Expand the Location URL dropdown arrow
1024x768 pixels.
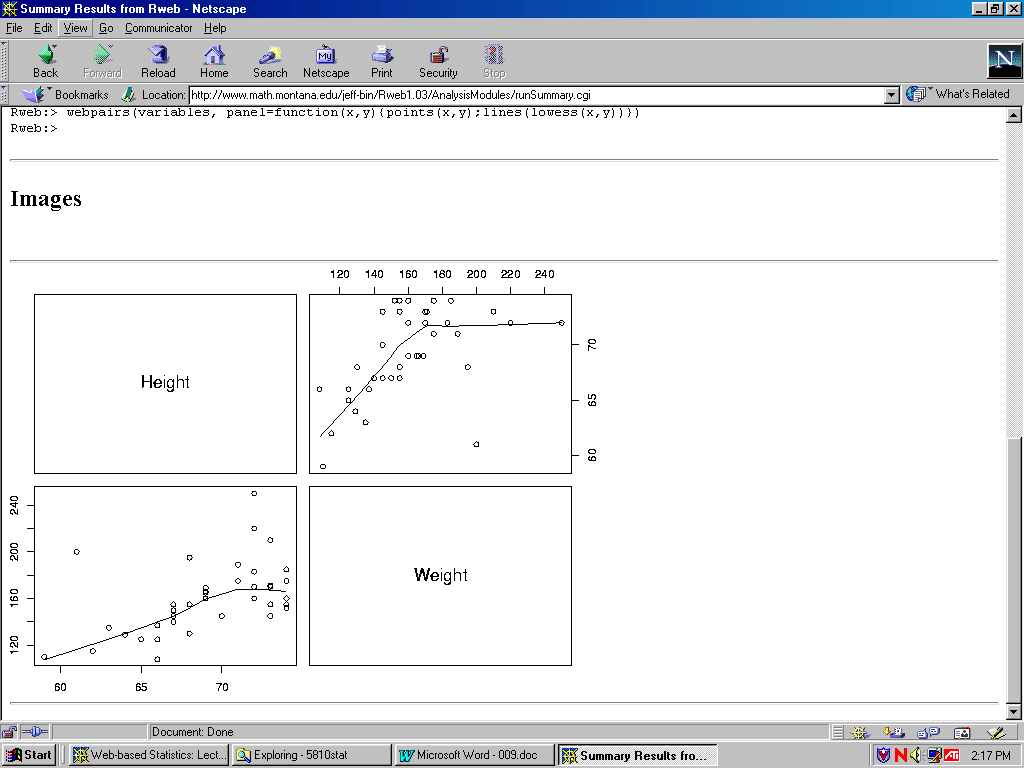point(892,95)
